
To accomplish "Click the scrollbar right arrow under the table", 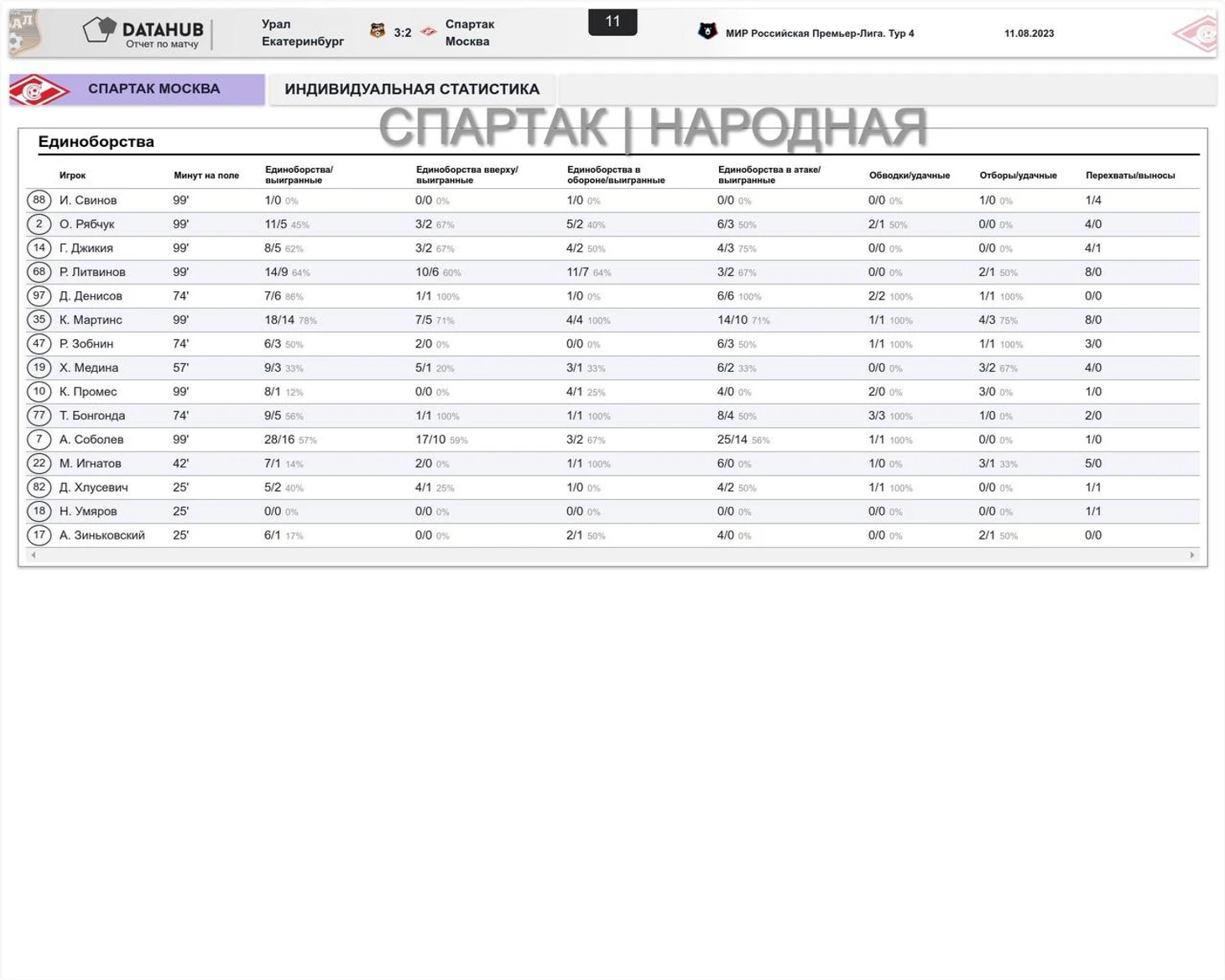I will 1191,555.
